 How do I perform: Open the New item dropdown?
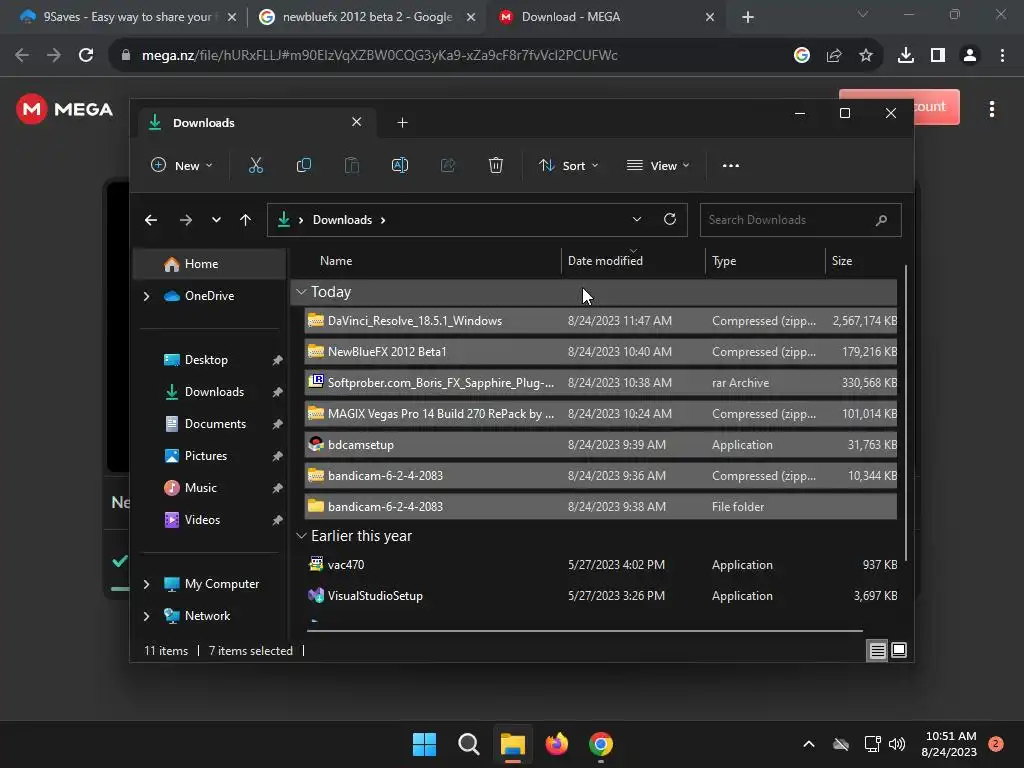[182, 166]
